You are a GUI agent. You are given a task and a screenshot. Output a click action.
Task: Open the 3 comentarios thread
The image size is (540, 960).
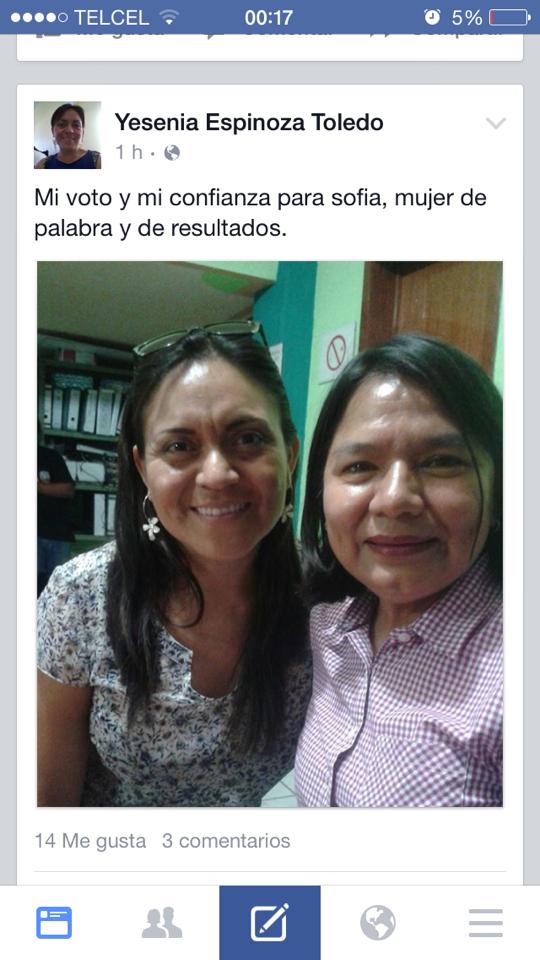click(226, 841)
